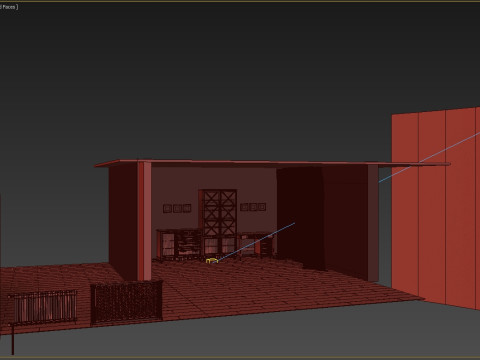Select the railing with vertical bars at left
480x360 pixels.
point(43,308)
